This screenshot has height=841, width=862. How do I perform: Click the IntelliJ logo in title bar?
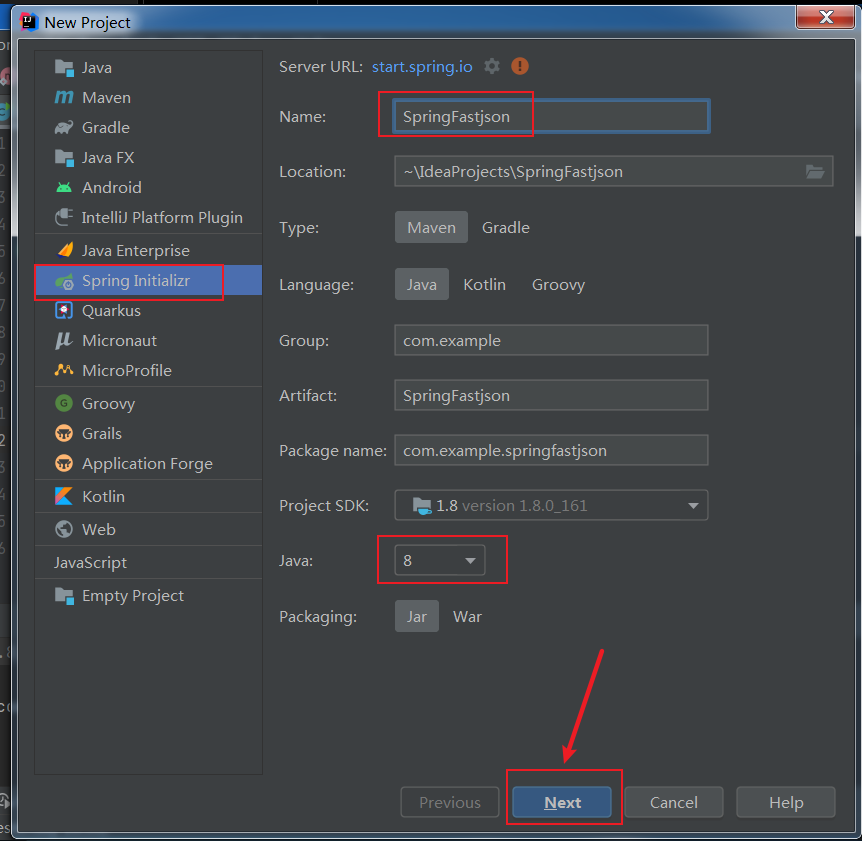(x=28, y=22)
